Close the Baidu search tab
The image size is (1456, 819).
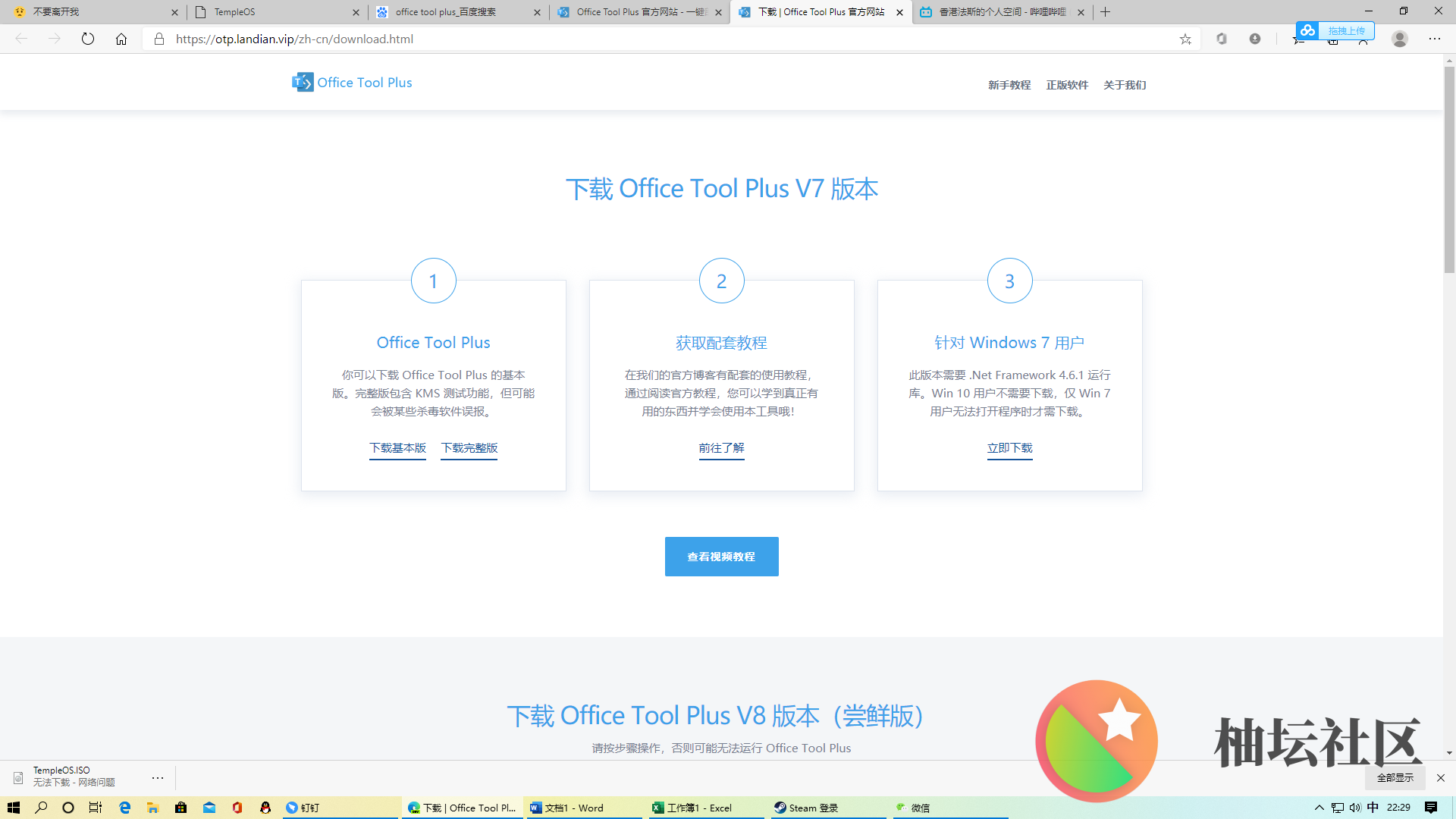pos(537,12)
